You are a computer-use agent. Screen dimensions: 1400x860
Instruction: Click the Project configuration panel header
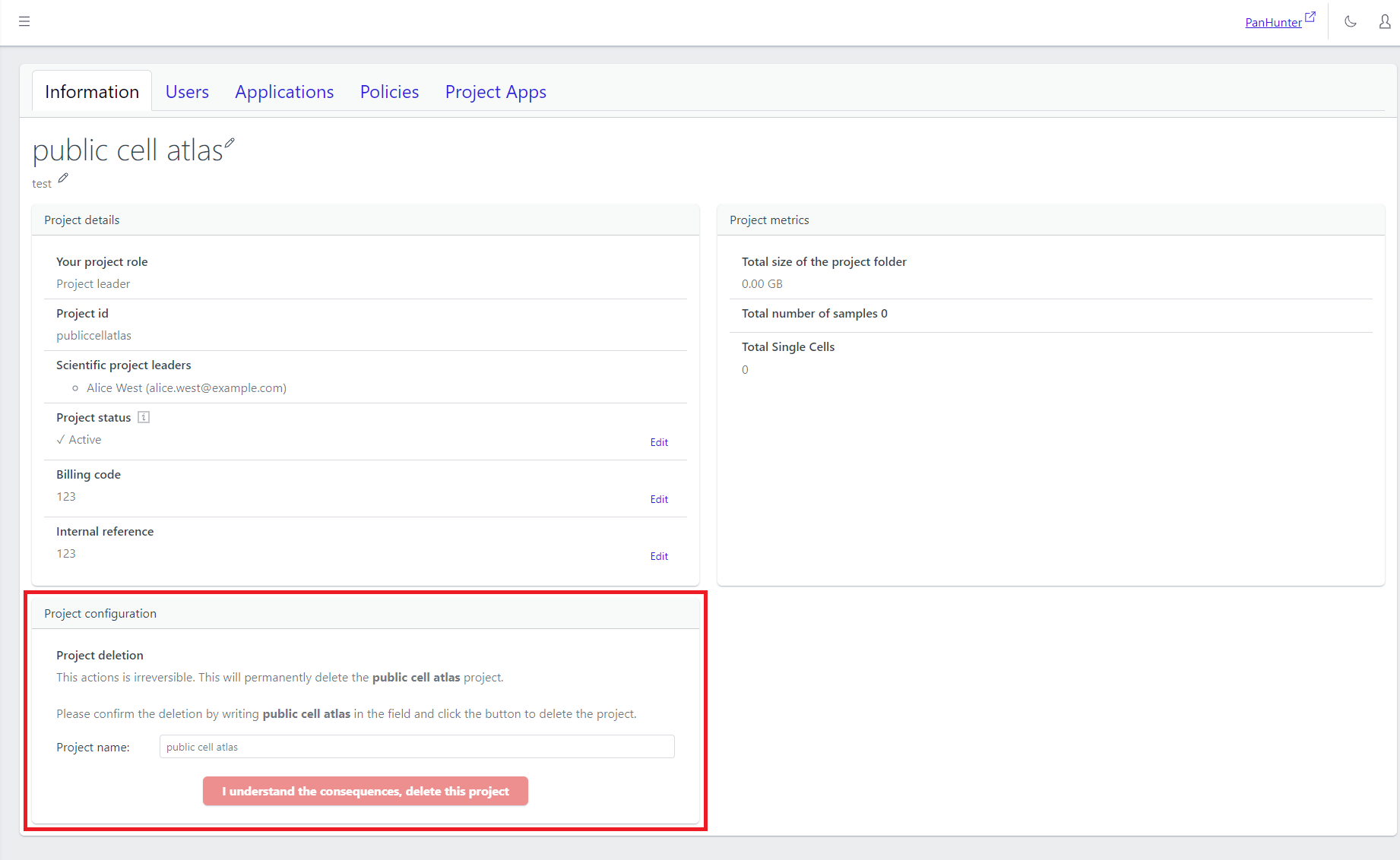(x=365, y=613)
